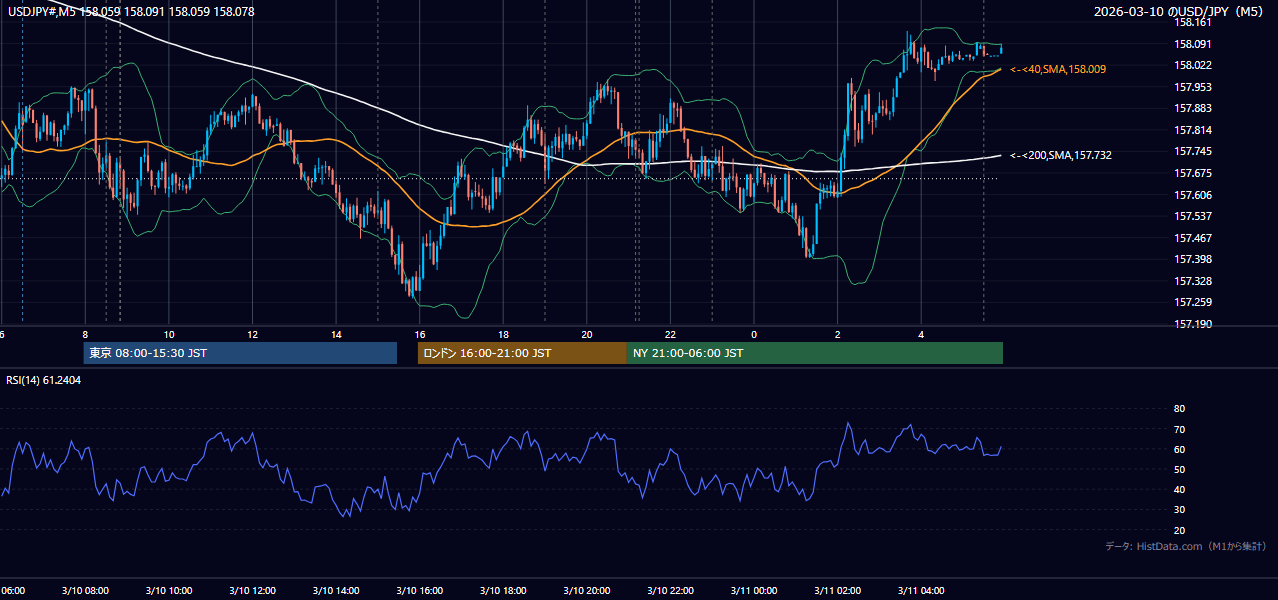Click the 3/10 22:00 date label
Image resolution: width=1278 pixels, height=600 pixels.
pyautogui.click(x=671, y=591)
